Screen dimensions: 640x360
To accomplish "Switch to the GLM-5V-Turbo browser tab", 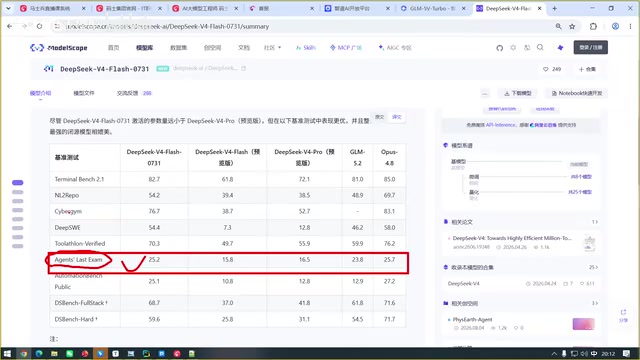I will (433, 8).
